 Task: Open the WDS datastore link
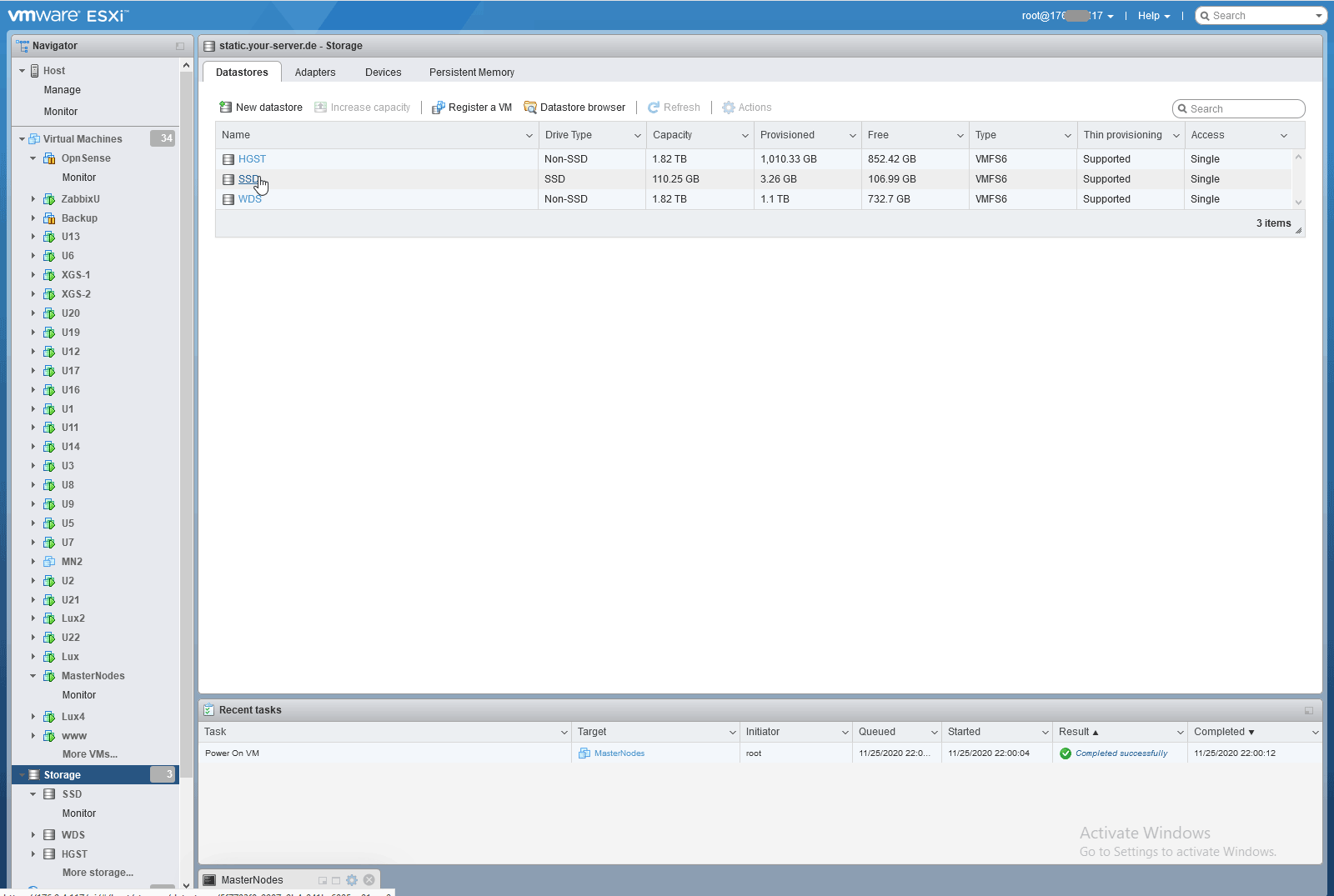(250, 199)
